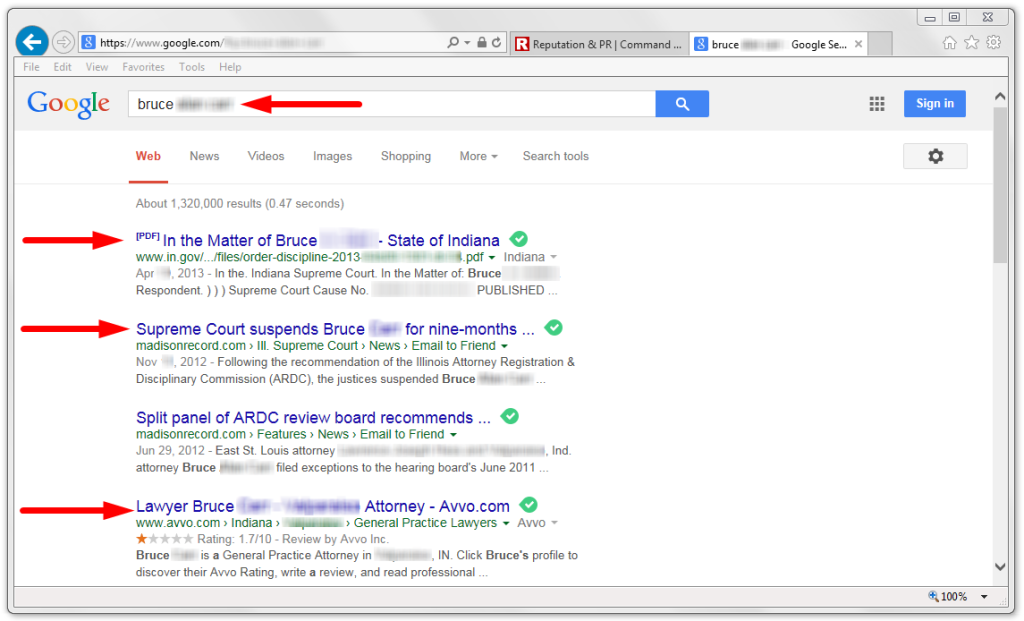Viewport: 1024px width, 621px height.
Task: Expand dropdown arrow next to in.gov pdf URL
Action: coord(492,257)
